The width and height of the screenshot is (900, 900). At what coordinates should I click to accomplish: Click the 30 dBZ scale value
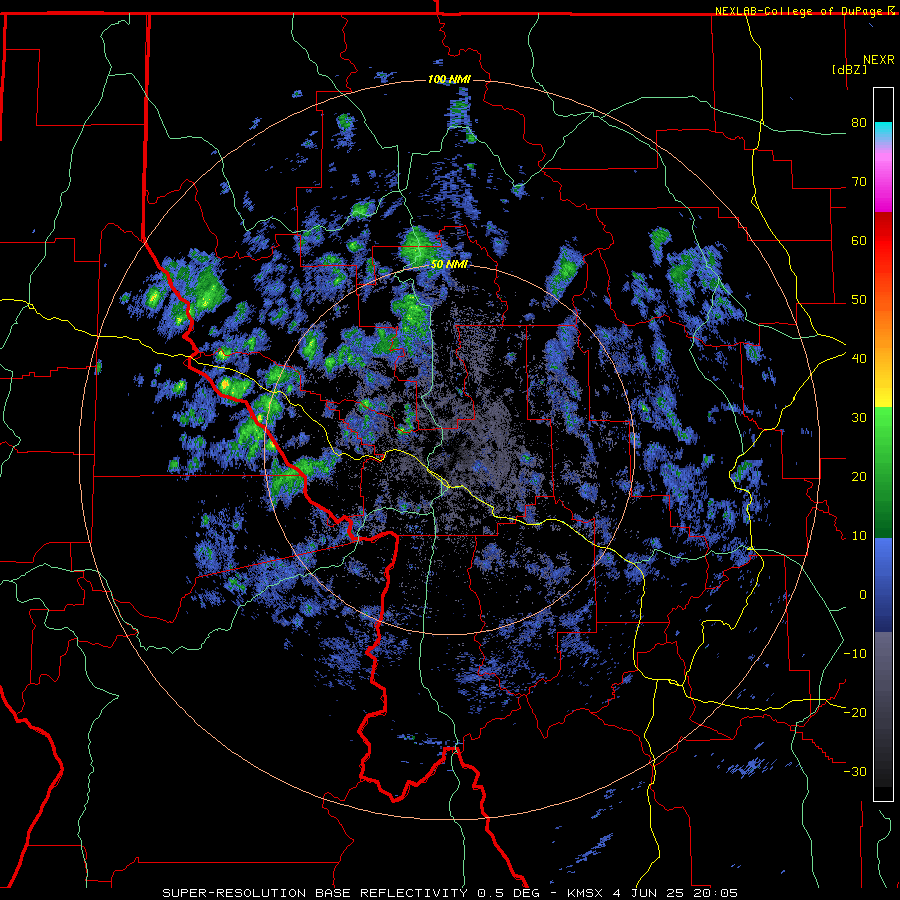859,417
